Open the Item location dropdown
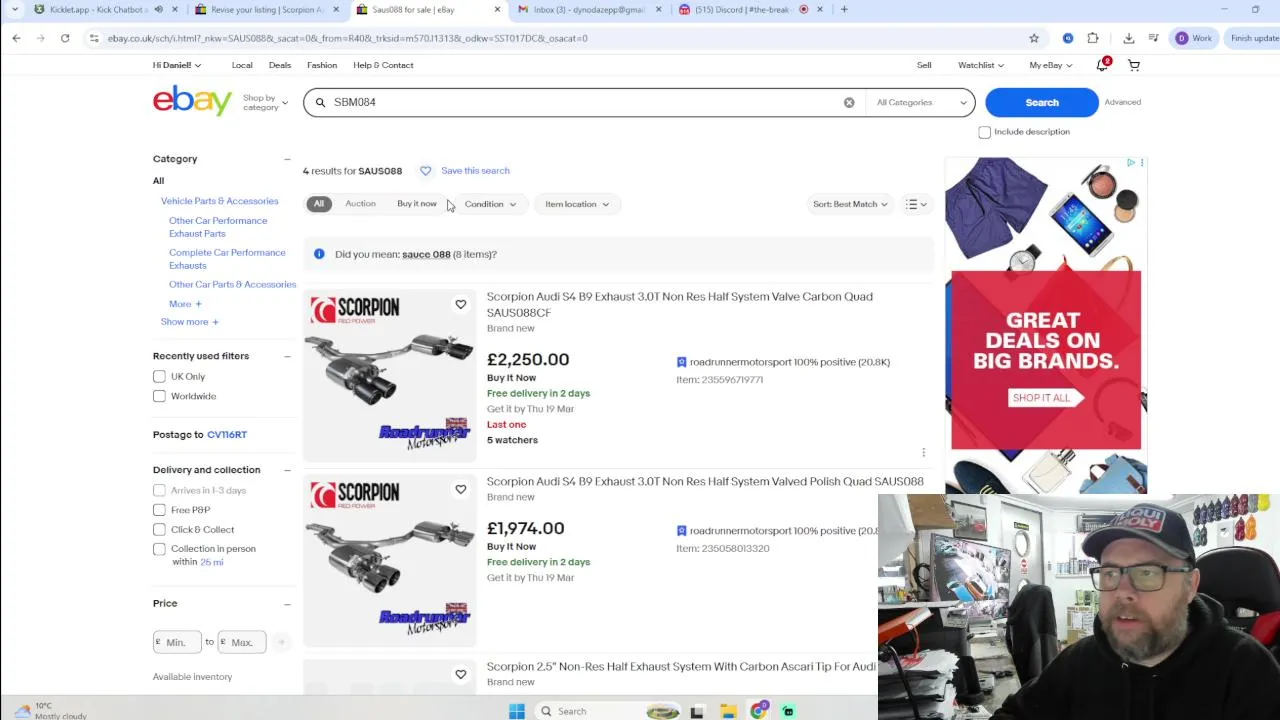The height and width of the screenshot is (720, 1280). (577, 204)
